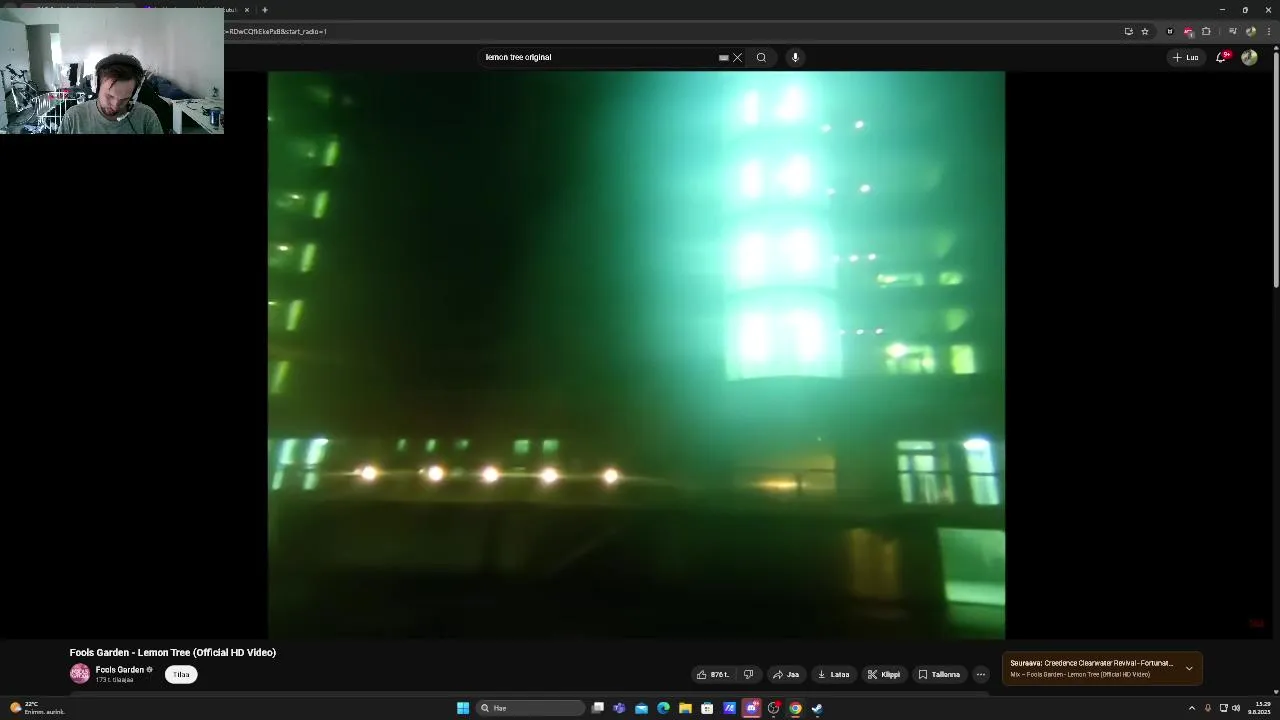Share the video with the Jaa button

[786, 675]
